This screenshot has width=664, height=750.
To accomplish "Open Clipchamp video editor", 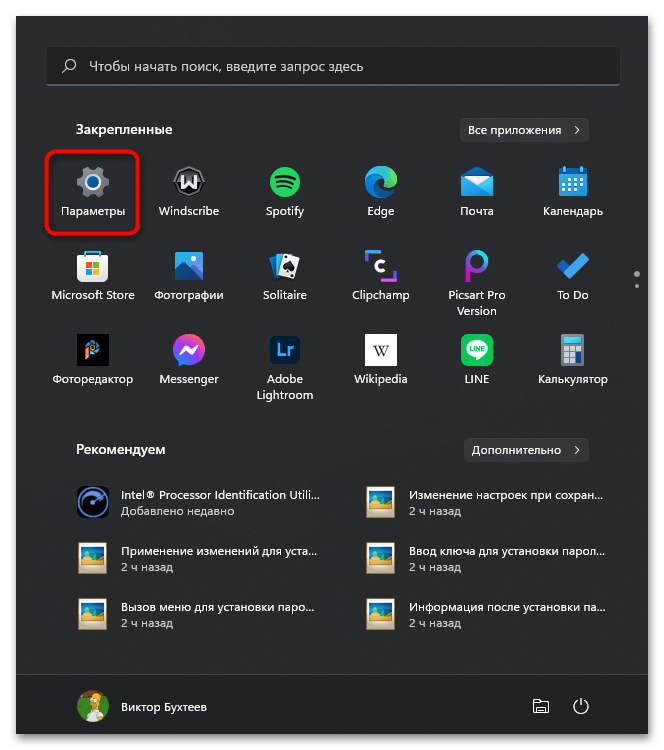I will pos(381,276).
